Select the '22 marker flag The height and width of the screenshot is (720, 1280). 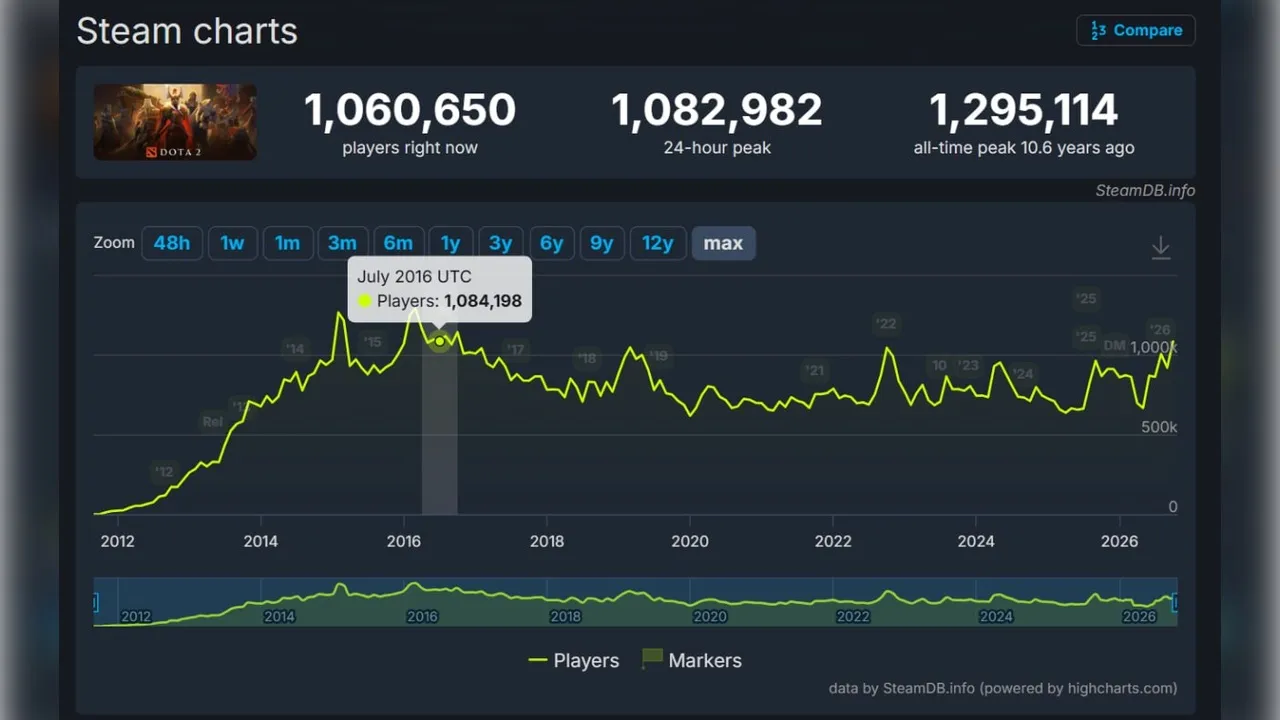[886, 323]
